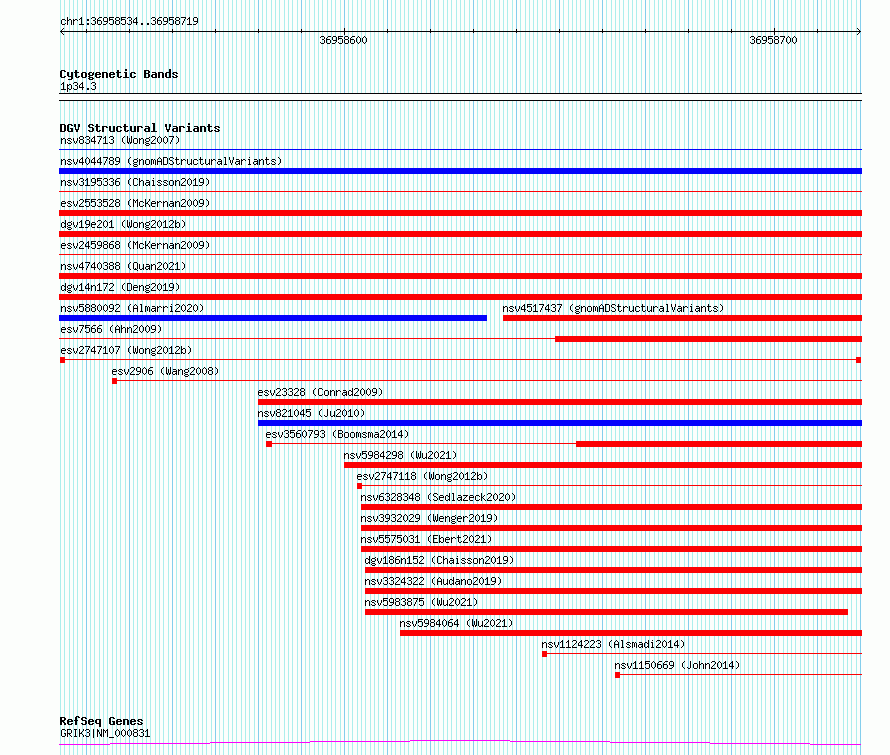
Task: Click the red nsv4517437 variant bar
Action: tap(682, 318)
